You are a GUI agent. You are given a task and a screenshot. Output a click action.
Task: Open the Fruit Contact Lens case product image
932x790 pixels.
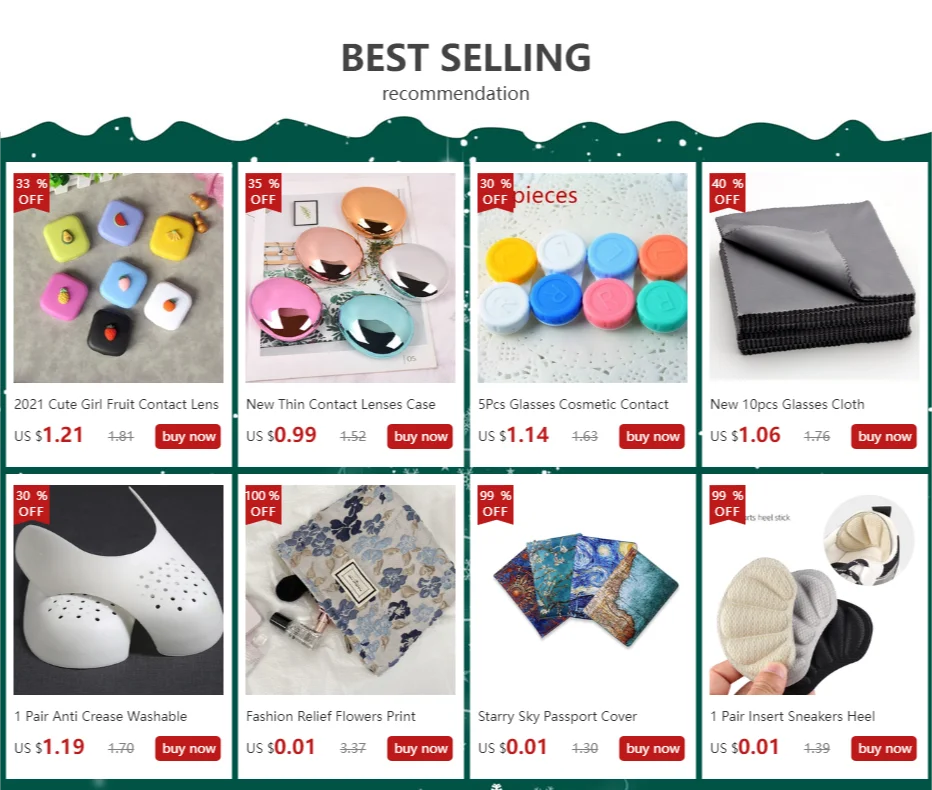click(x=118, y=278)
